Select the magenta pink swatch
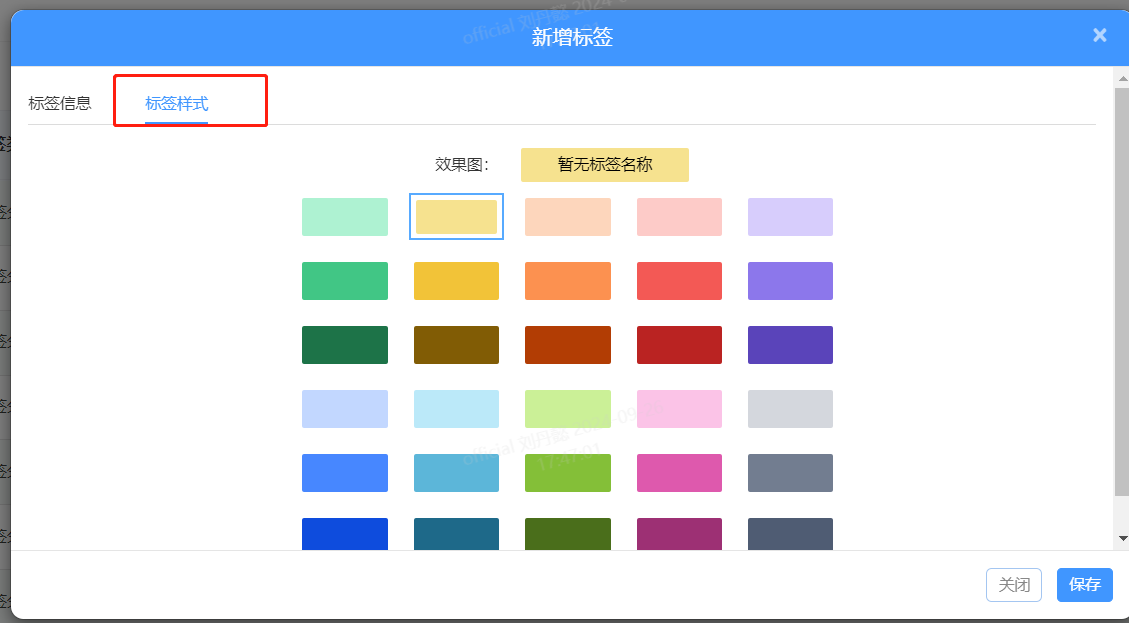 (679, 473)
